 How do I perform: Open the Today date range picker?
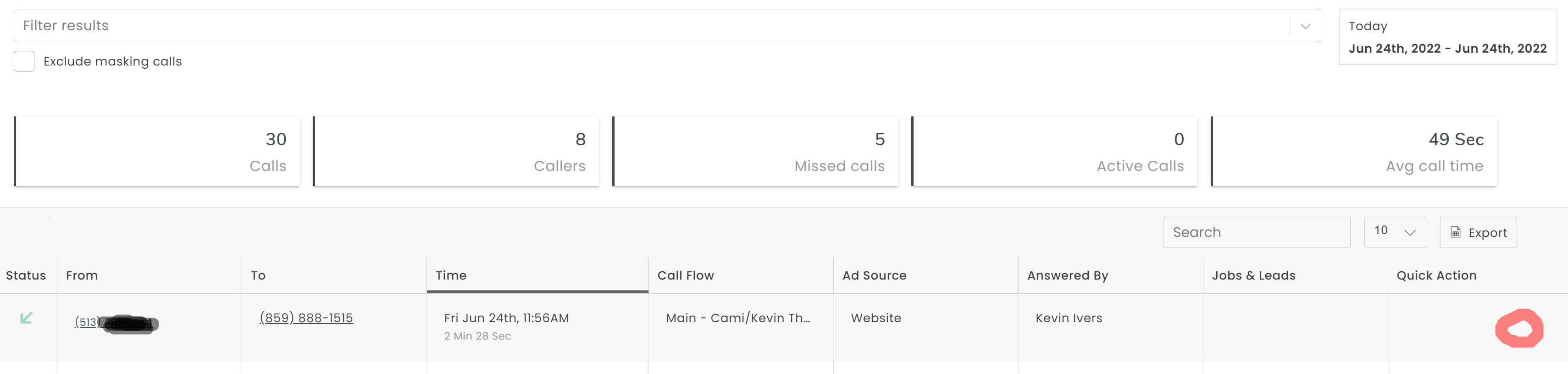click(x=1447, y=37)
